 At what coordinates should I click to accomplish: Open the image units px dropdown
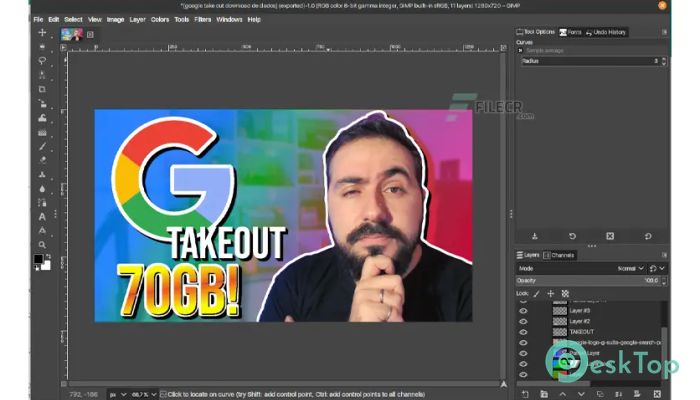pos(117,395)
